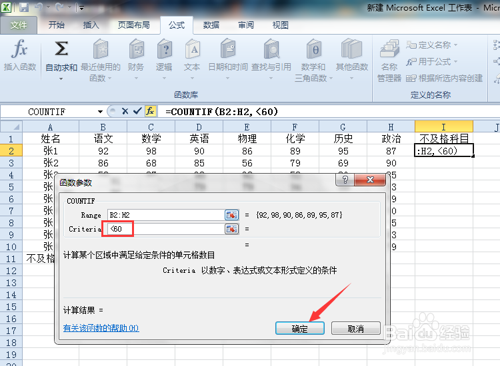The image size is (500, 366).
Task: Click Use in Formula (用于公式) command
Action: pos(431,62)
